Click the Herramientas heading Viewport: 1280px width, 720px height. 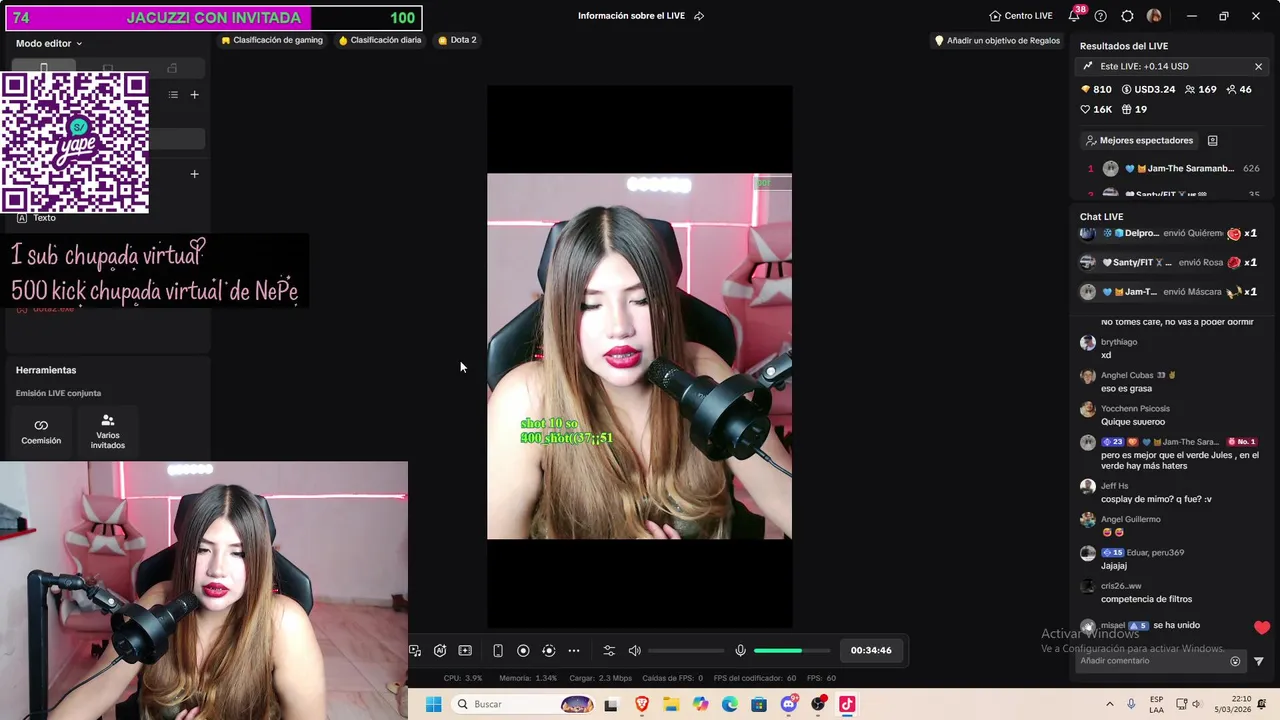46,370
